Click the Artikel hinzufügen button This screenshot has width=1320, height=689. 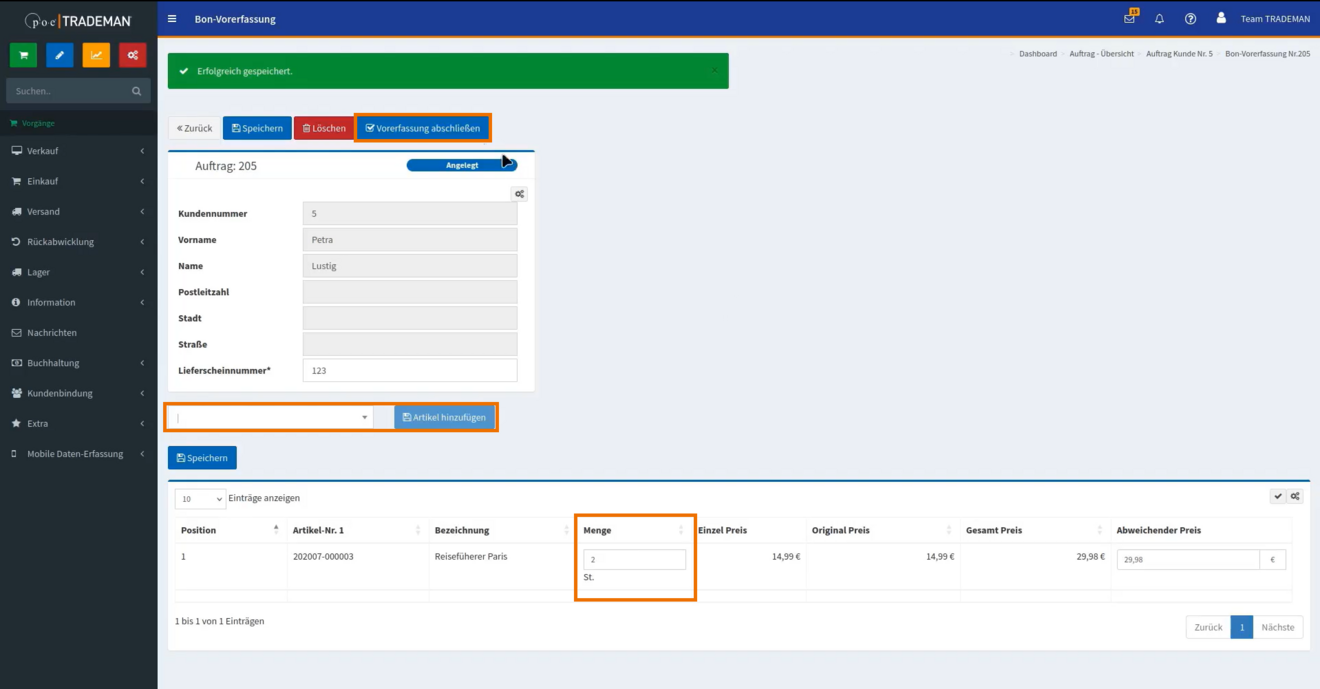click(x=444, y=417)
